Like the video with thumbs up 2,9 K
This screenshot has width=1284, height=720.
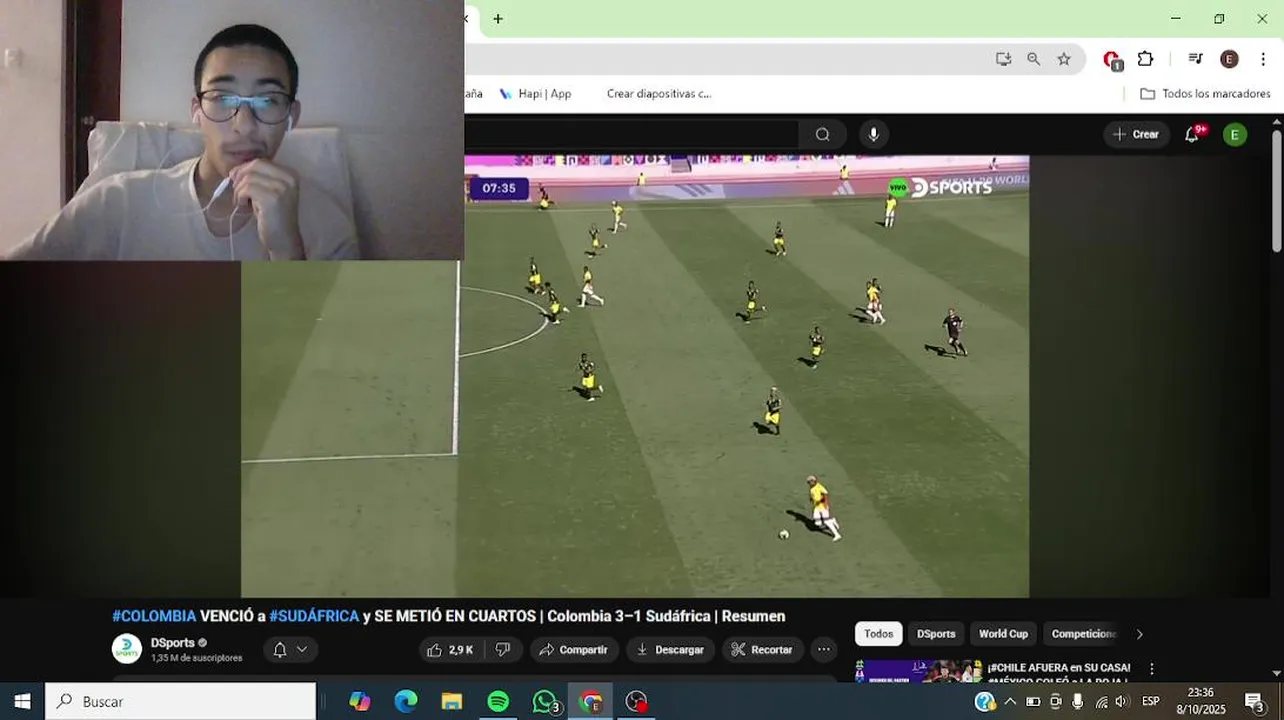pos(451,650)
